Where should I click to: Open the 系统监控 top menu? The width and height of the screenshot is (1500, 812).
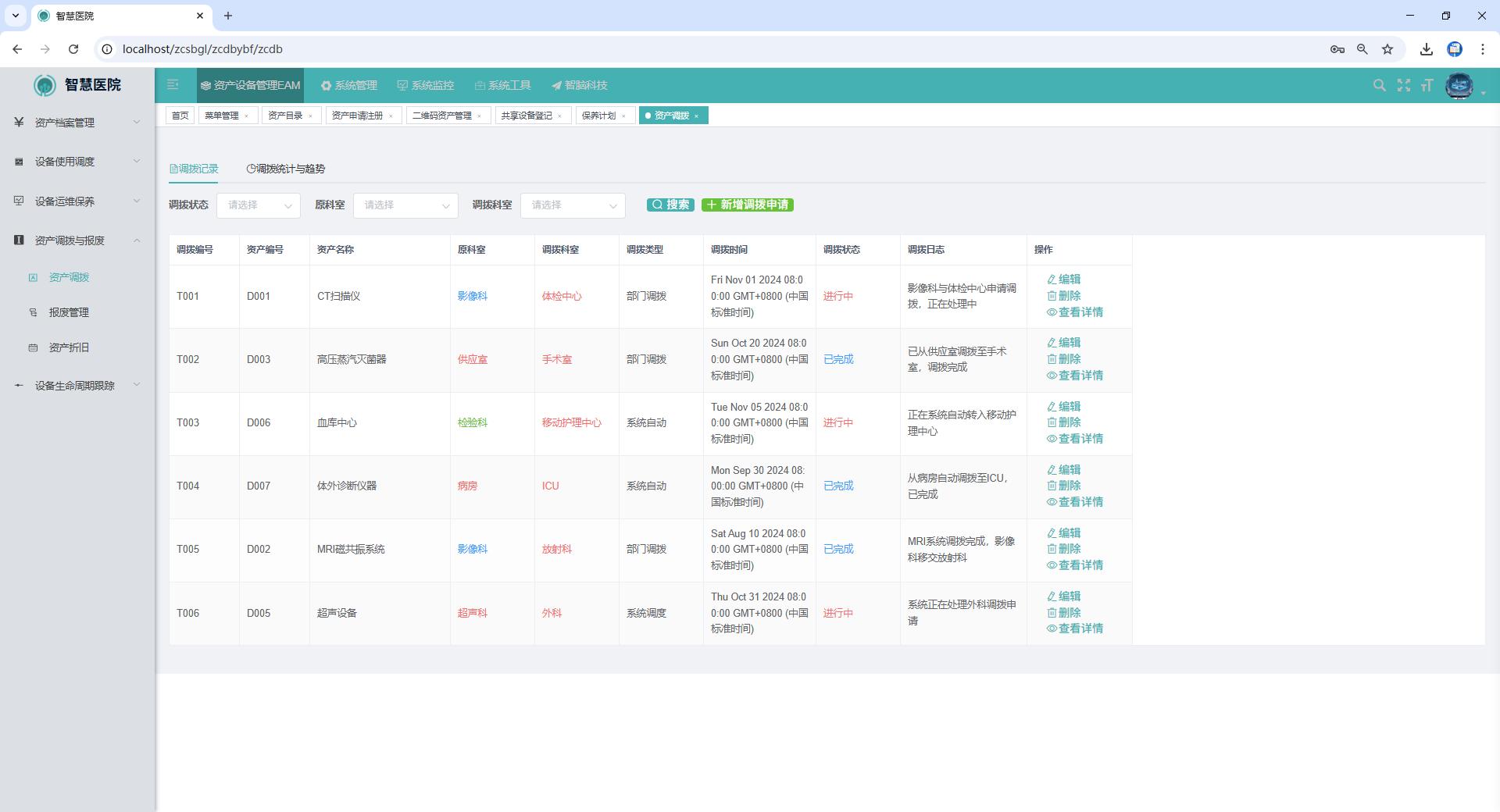point(425,85)
